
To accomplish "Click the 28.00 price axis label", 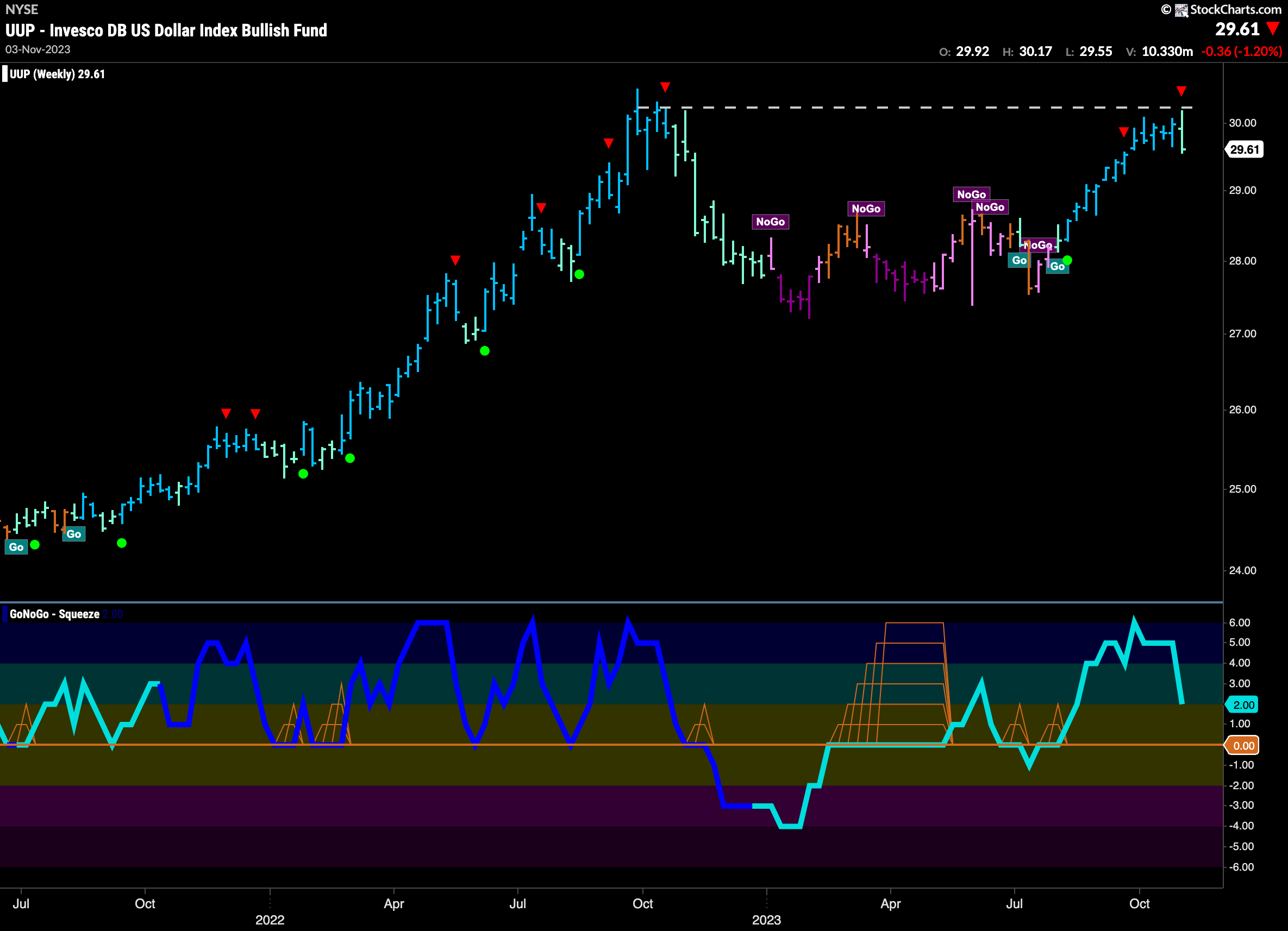I will pyautogui.click(x=1242, y=261).
